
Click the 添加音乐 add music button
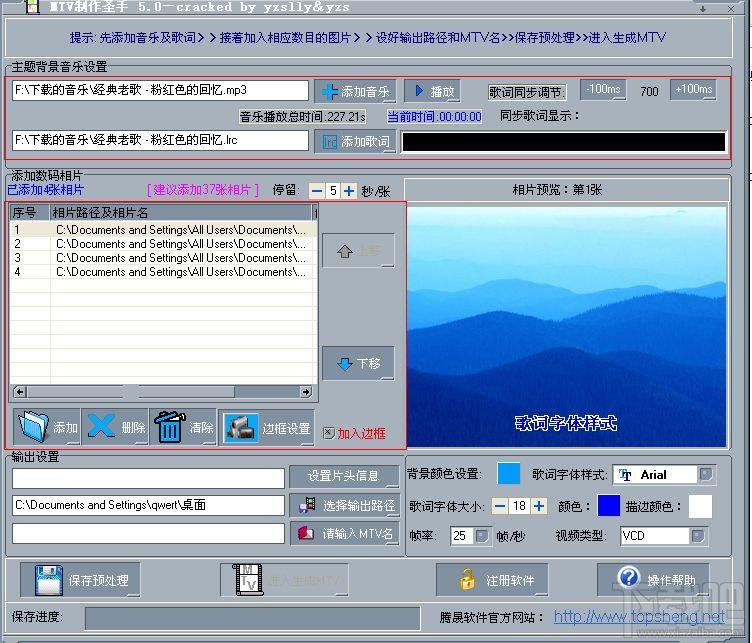(355, 91)
